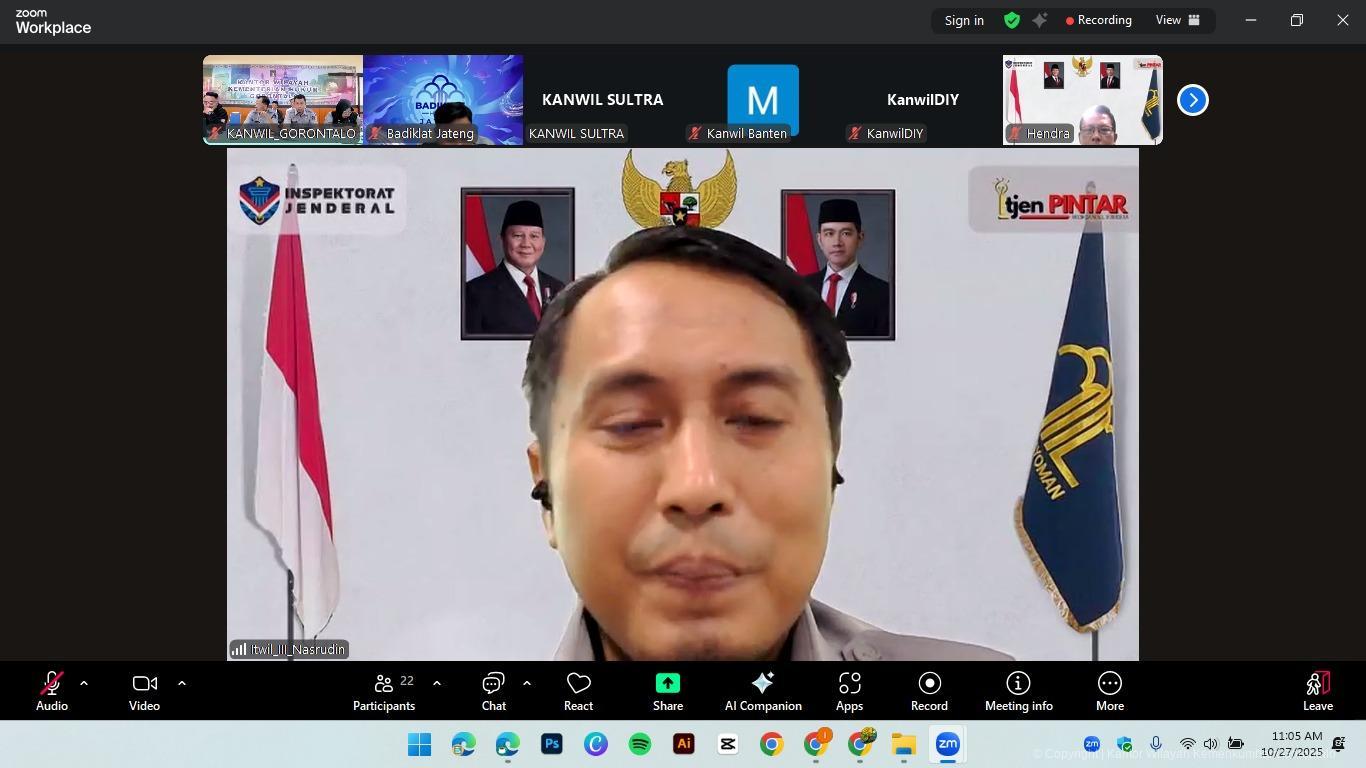Click the green Share screen button

coord(667,691)
